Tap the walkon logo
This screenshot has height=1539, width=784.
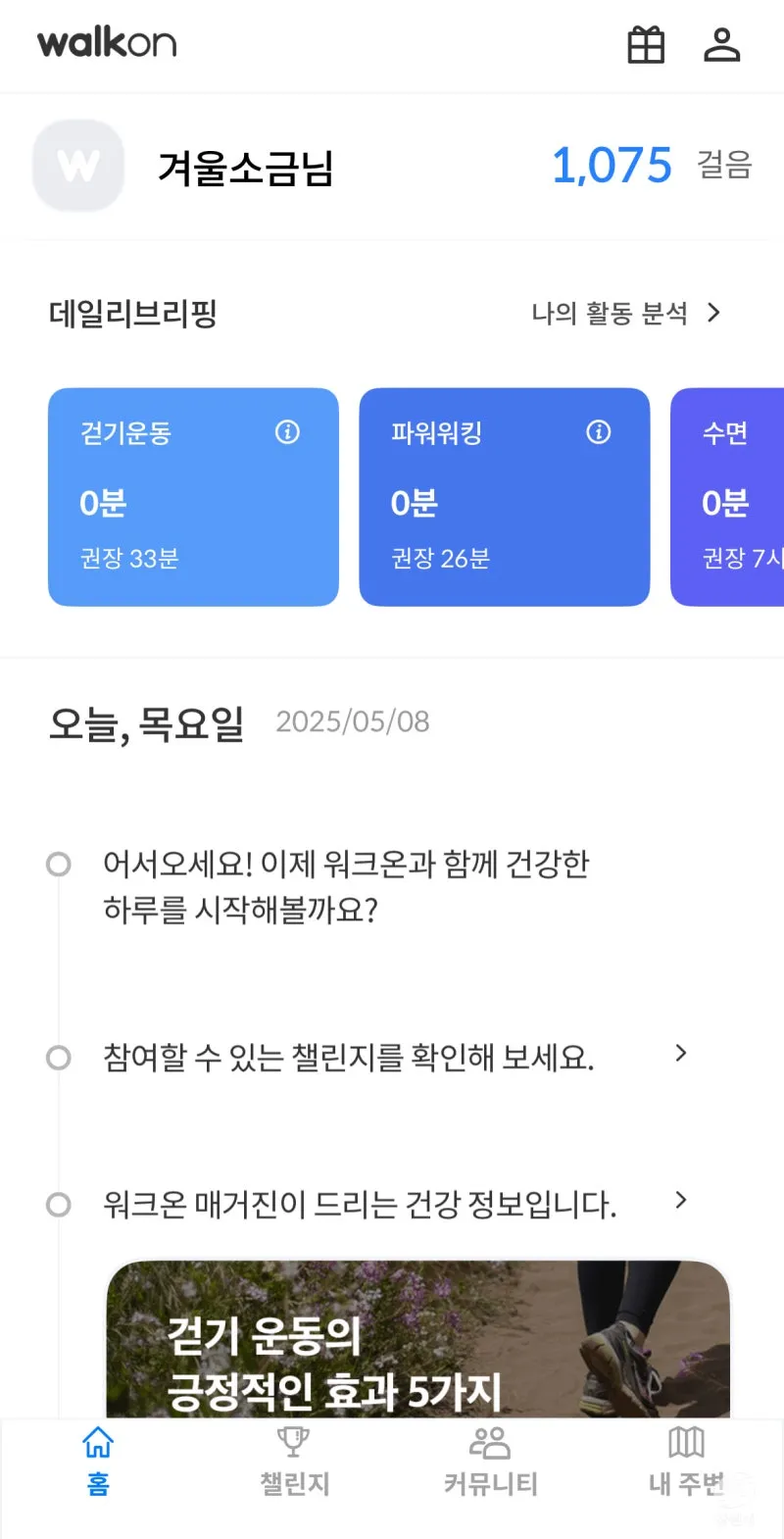coord(107,43)
